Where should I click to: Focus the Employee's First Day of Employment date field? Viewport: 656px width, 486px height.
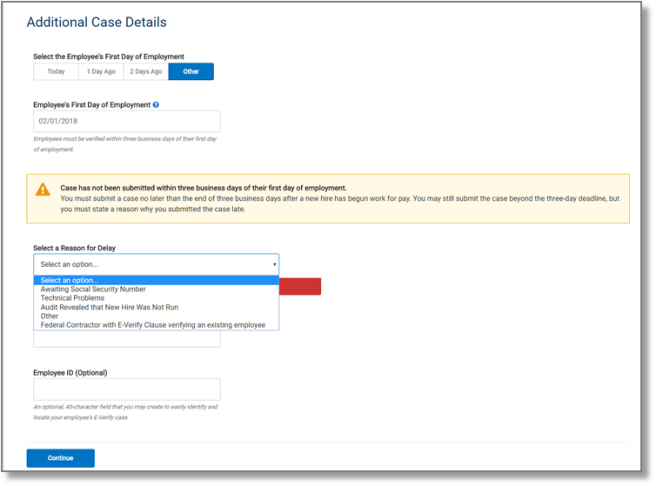coord(127,121)
